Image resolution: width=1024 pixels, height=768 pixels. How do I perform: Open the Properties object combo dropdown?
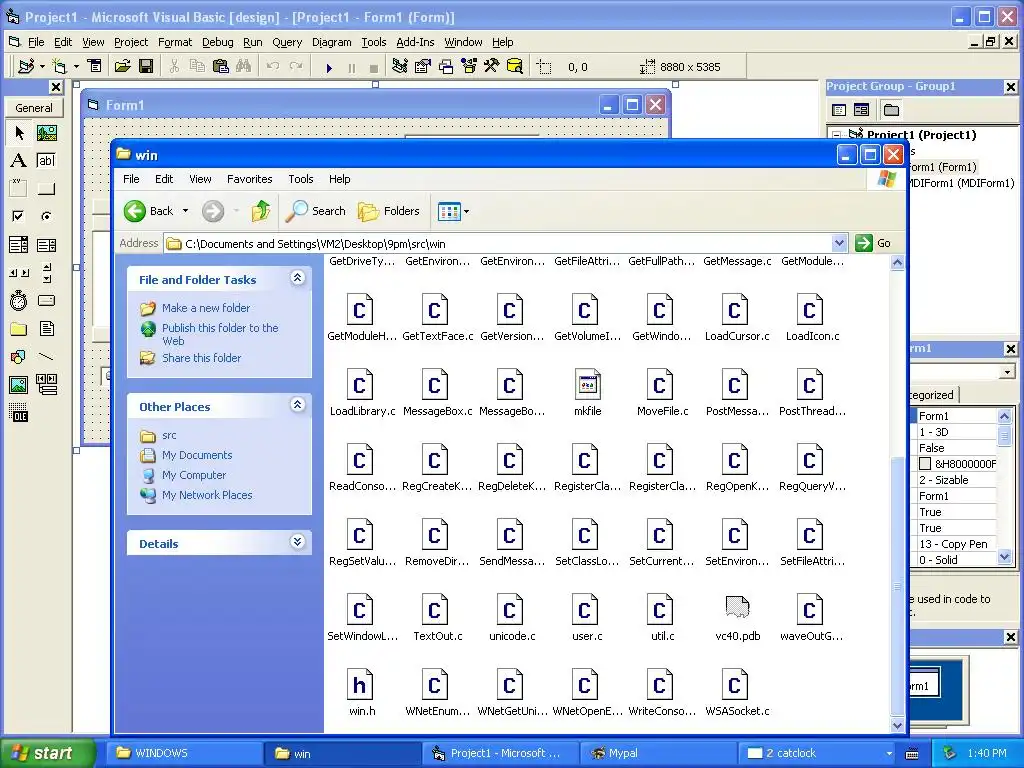(1008, 372)
